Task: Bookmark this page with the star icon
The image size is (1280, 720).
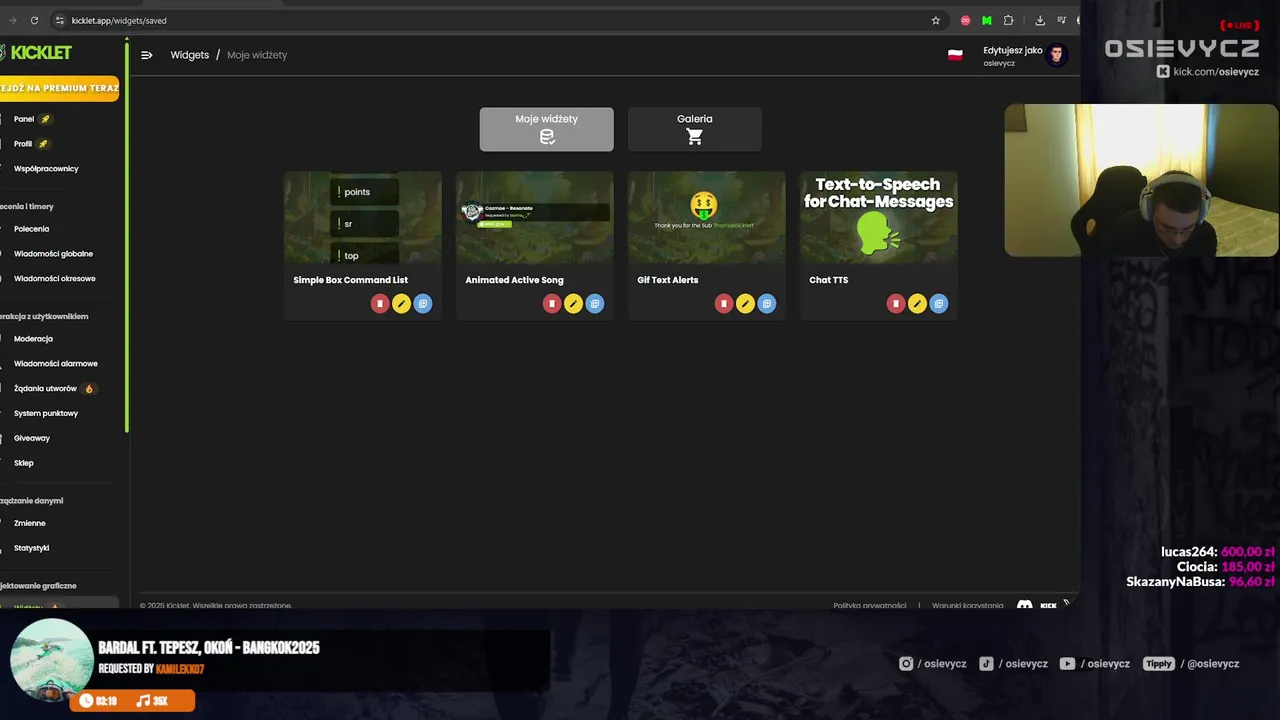Action: 936,20
